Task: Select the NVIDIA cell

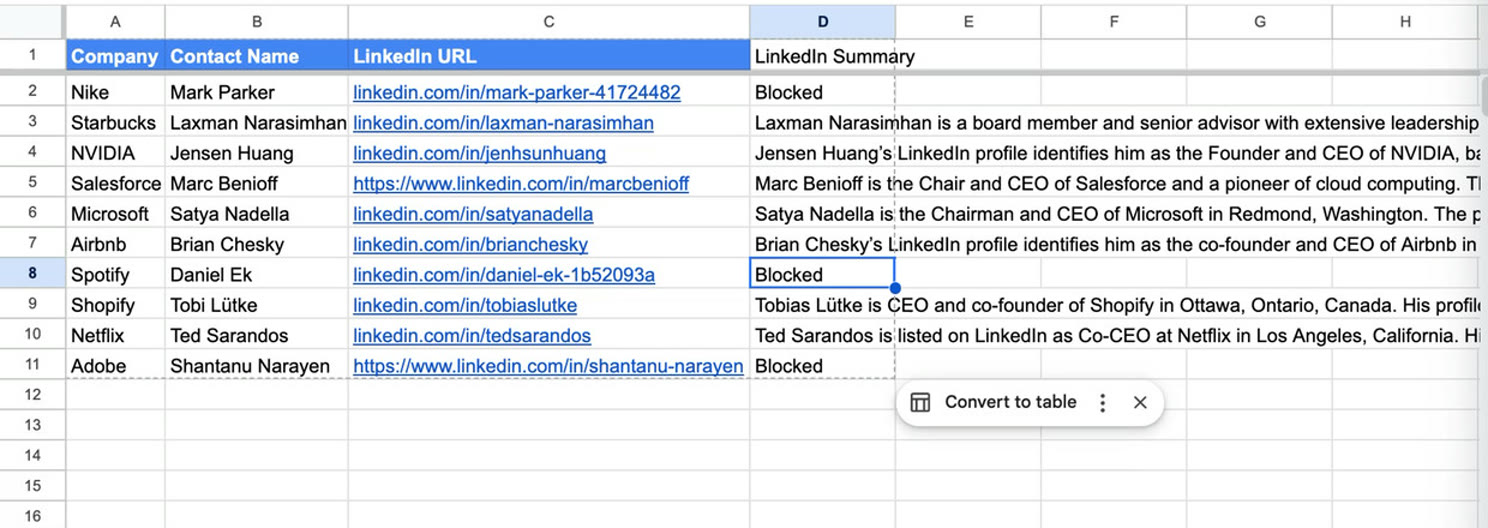Action: point(116,153)
